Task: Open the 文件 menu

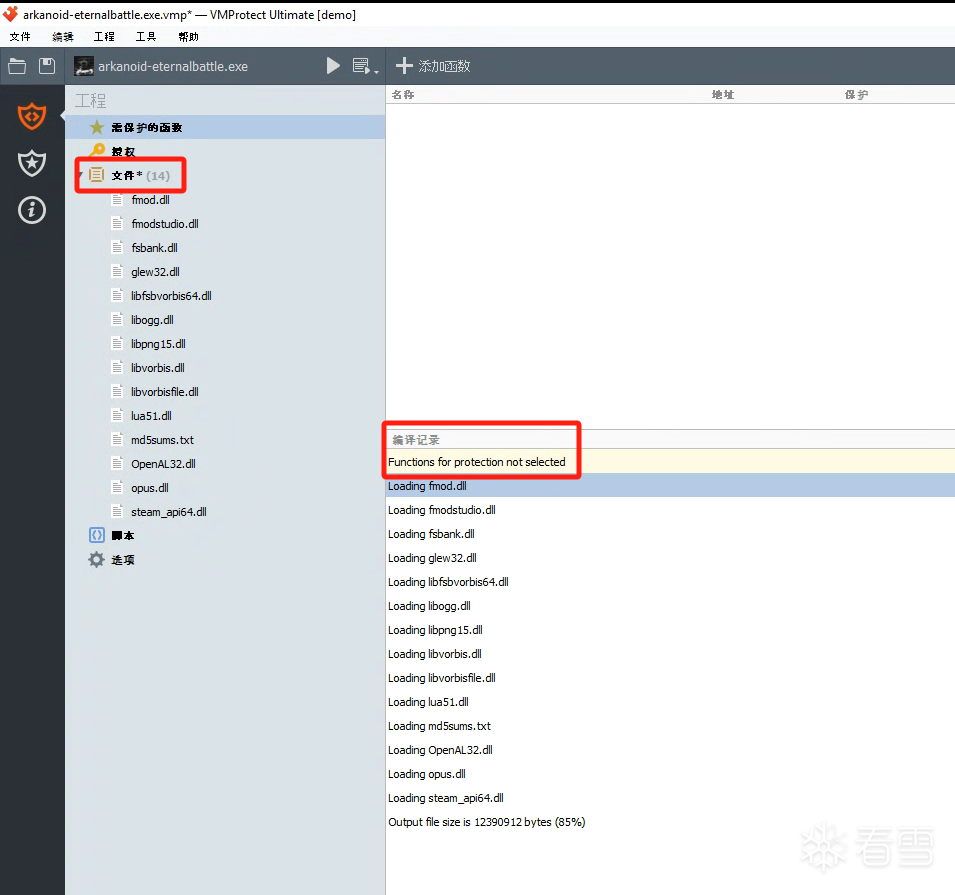Action: [x=19, y=37]
